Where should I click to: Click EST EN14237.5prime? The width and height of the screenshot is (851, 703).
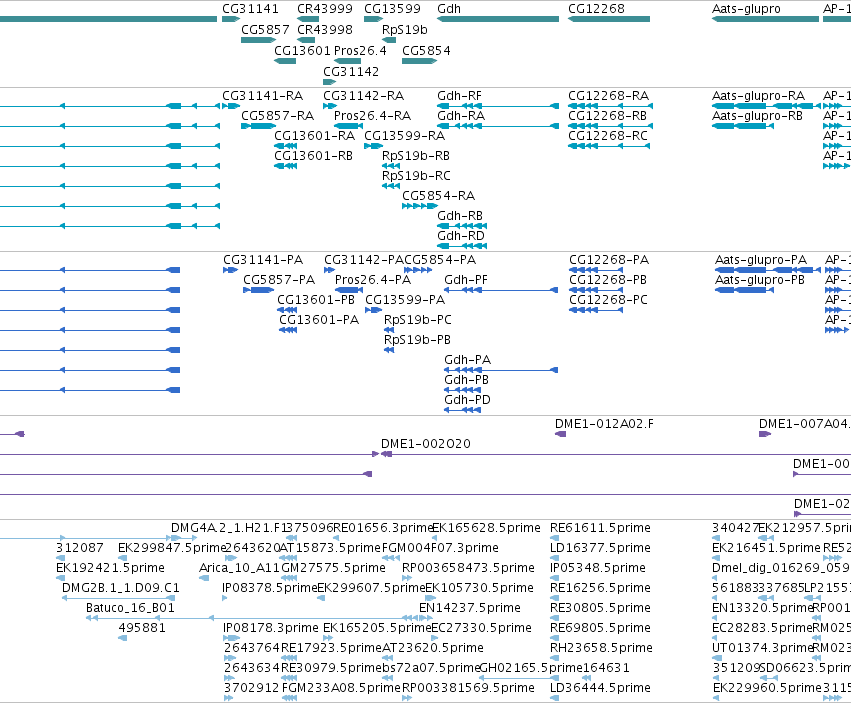coord(426,618)
